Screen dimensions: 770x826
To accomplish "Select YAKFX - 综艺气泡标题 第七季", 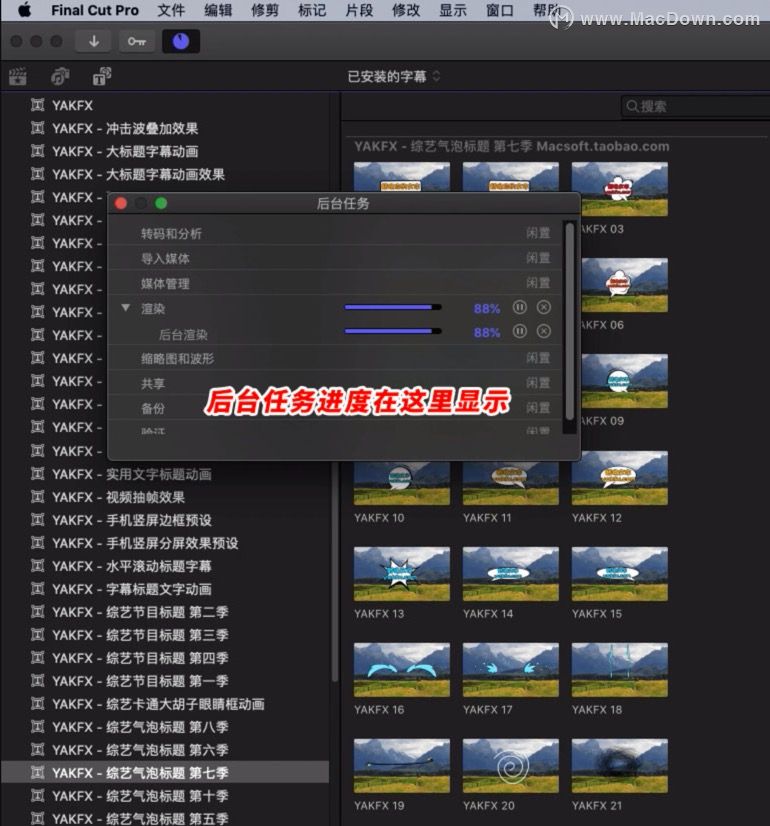I will pyautogui.click(x=165, y=773).
